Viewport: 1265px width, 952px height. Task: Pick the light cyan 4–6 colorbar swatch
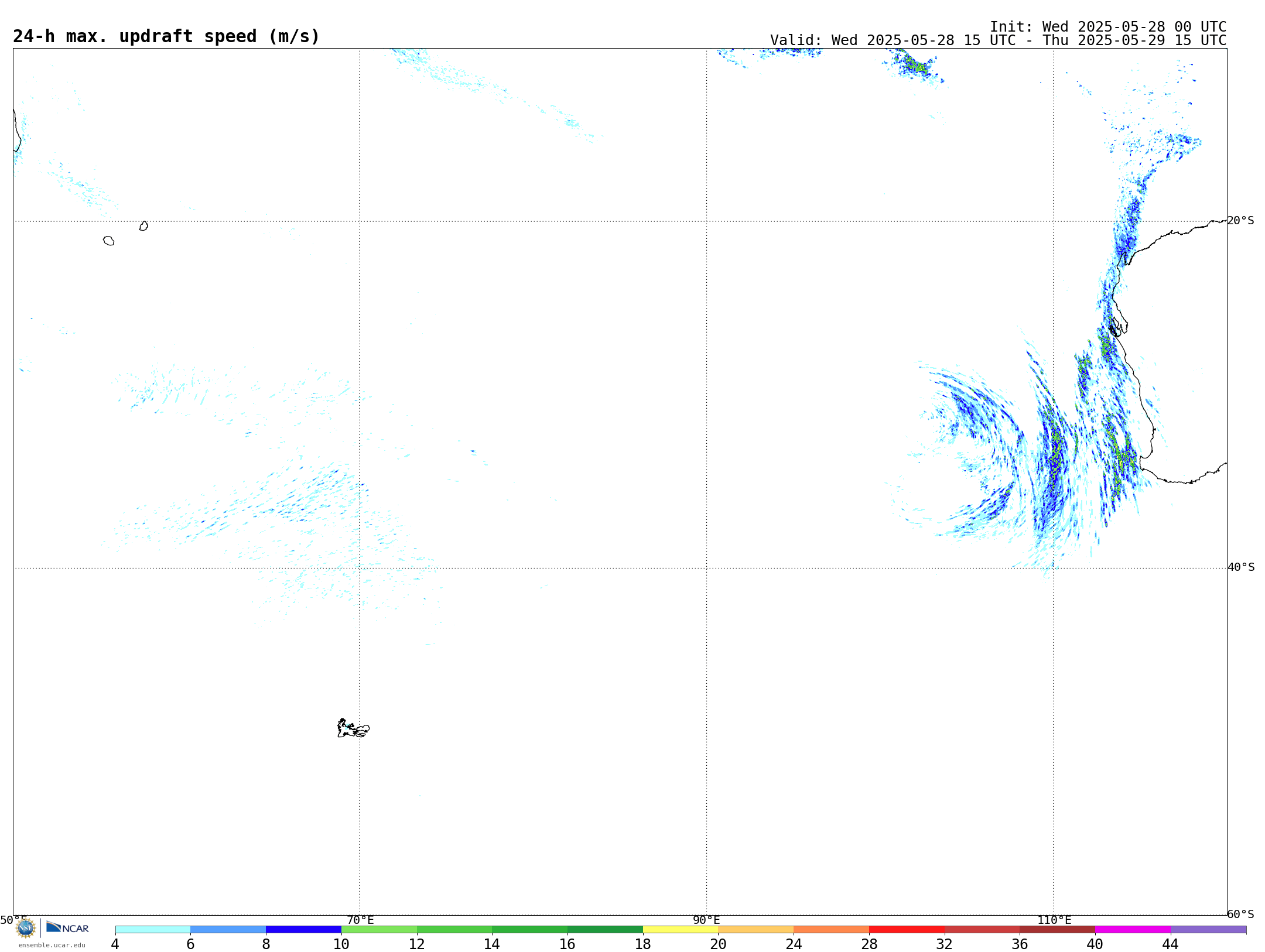point(153,929)
